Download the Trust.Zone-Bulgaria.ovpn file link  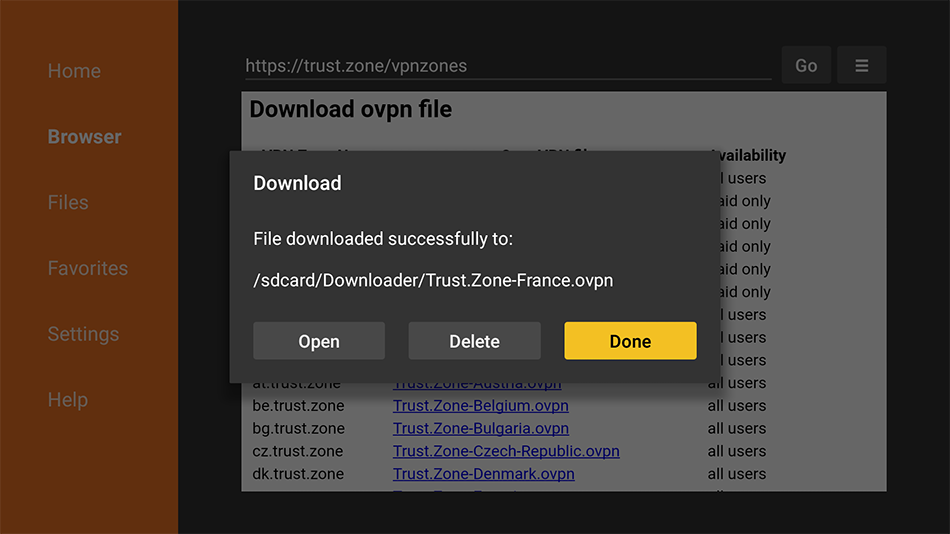click(480, 428)
